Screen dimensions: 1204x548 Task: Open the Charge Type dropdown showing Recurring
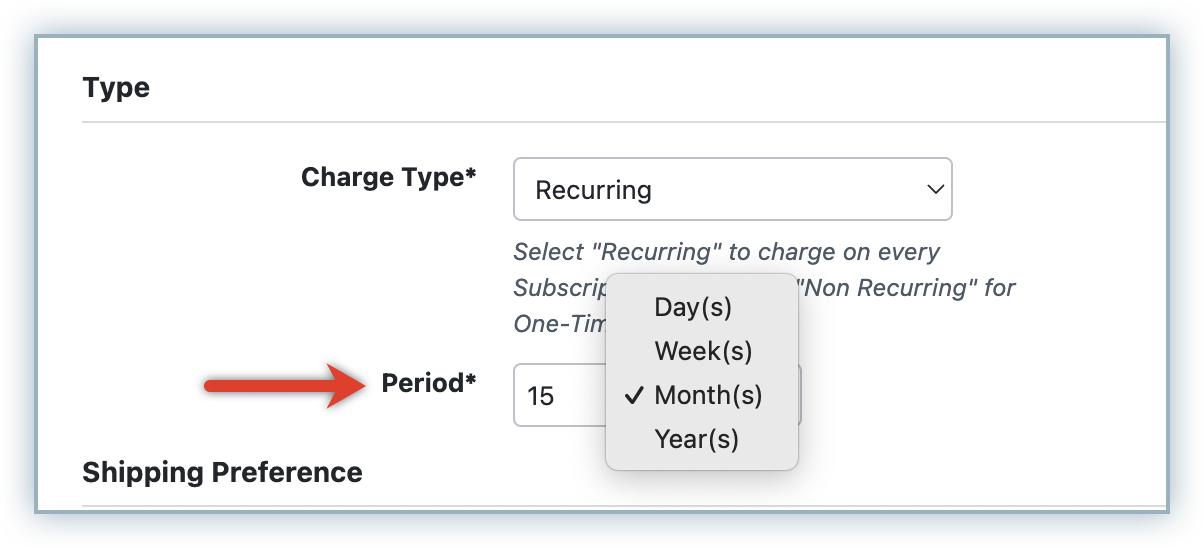coord(732,189)
